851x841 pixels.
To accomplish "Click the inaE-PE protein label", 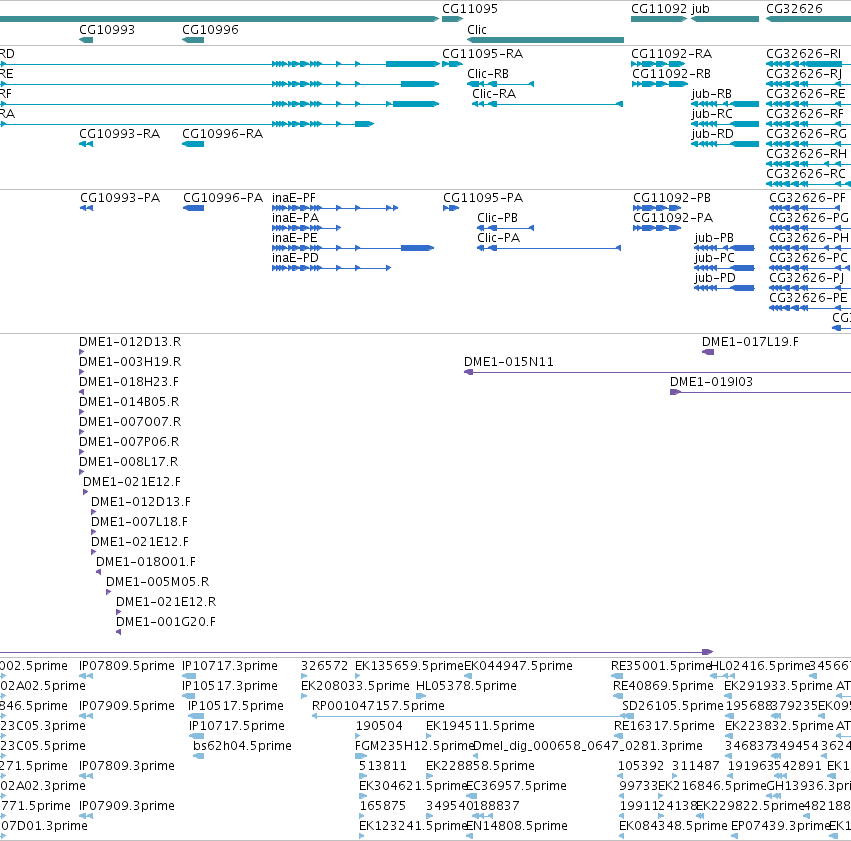I will [295, 238].
